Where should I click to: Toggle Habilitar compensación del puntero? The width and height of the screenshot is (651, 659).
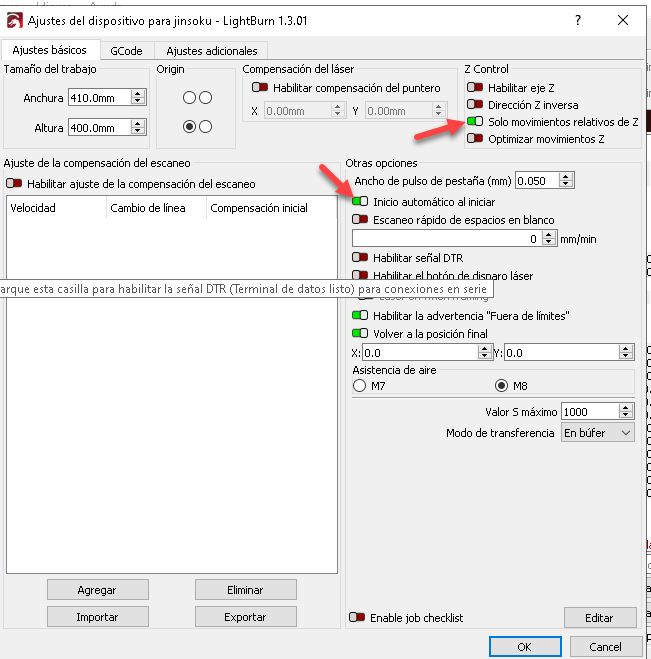click(260, 87)
